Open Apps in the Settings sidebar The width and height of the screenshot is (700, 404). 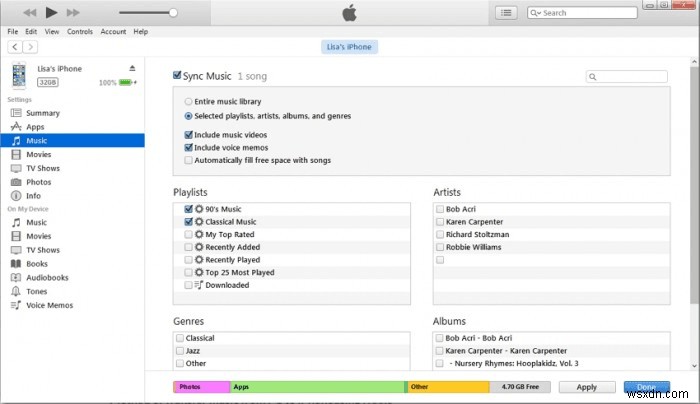click(x=35, y=127)
